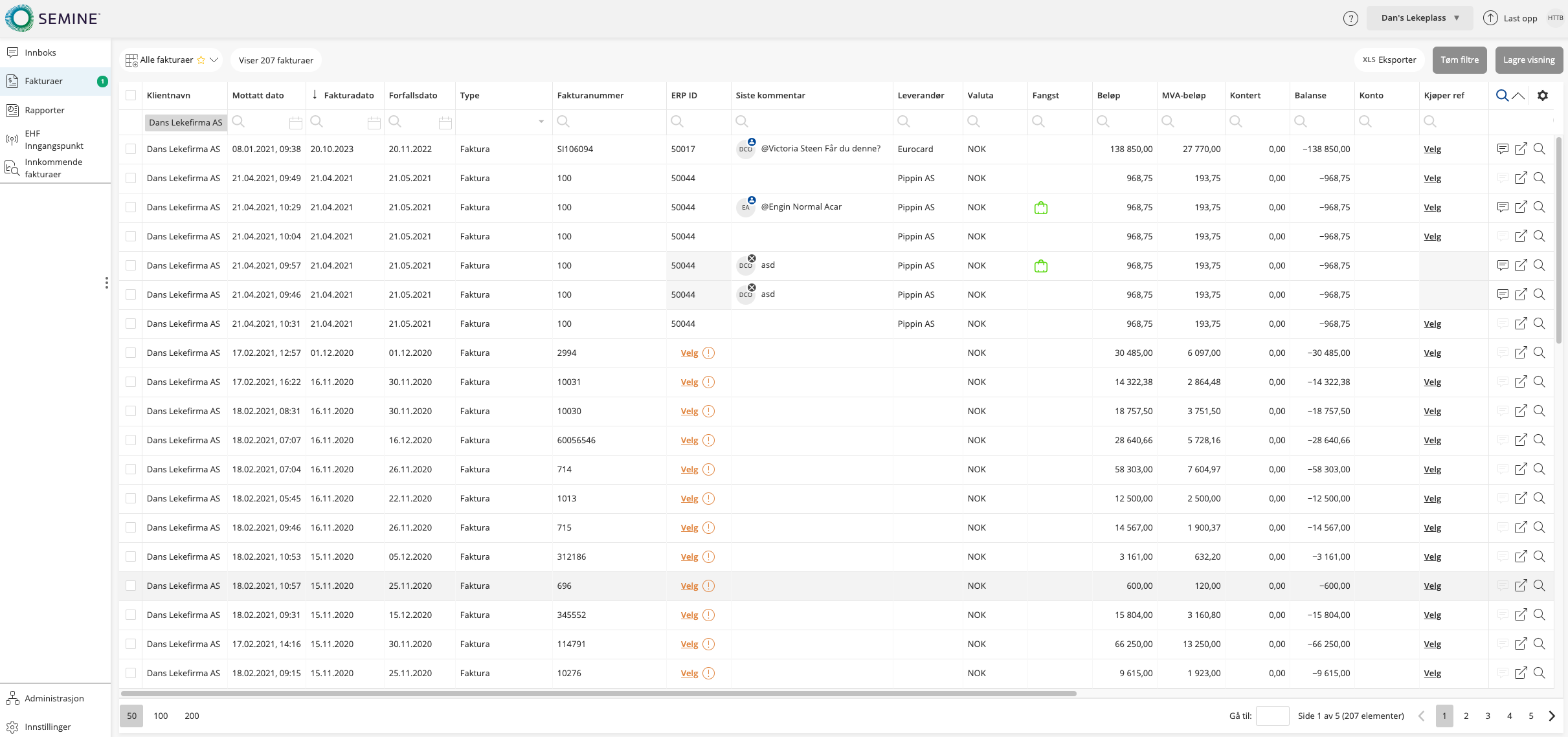Check the box for invoice SI106094 row
This screenshot has width=1568, height=737.
131,149
